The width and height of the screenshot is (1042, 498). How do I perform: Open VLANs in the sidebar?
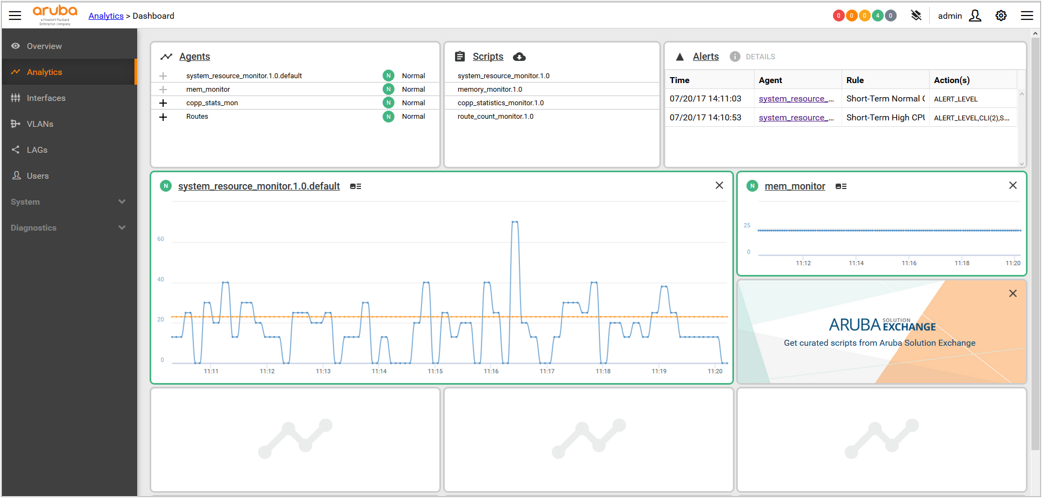click(68, 124)
